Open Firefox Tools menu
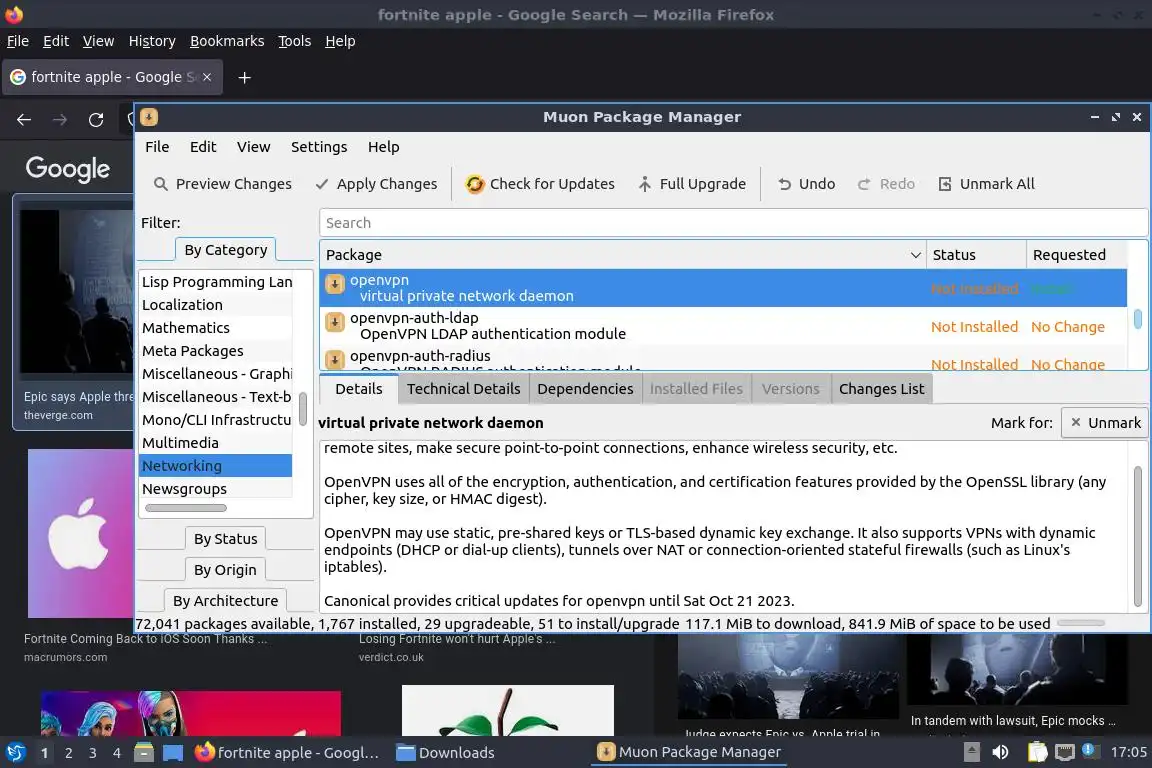The image size is (1152, 768). [295, 41]
